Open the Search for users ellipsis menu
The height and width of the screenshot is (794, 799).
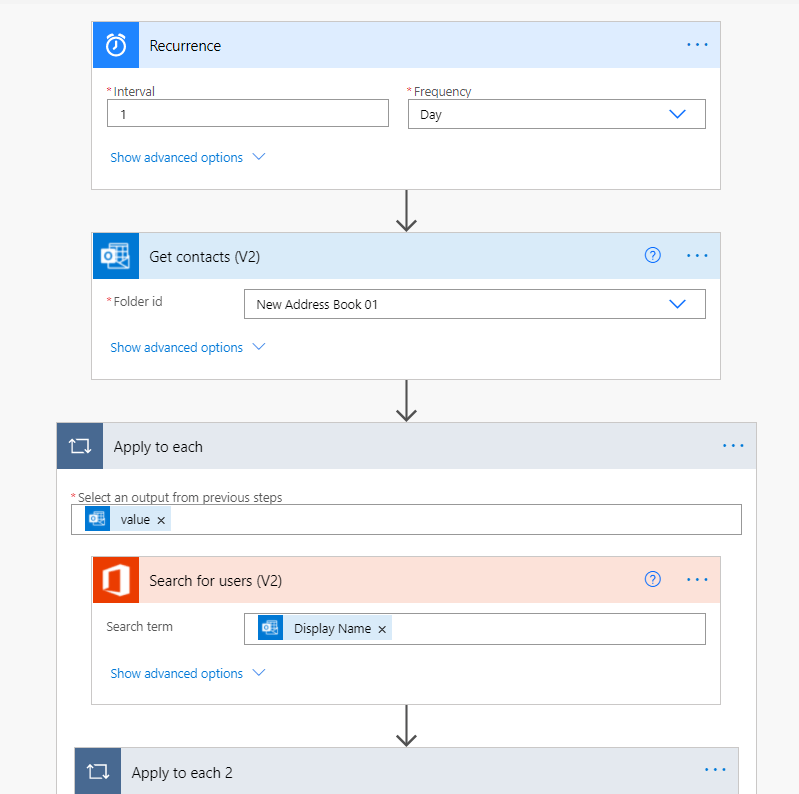697,579
